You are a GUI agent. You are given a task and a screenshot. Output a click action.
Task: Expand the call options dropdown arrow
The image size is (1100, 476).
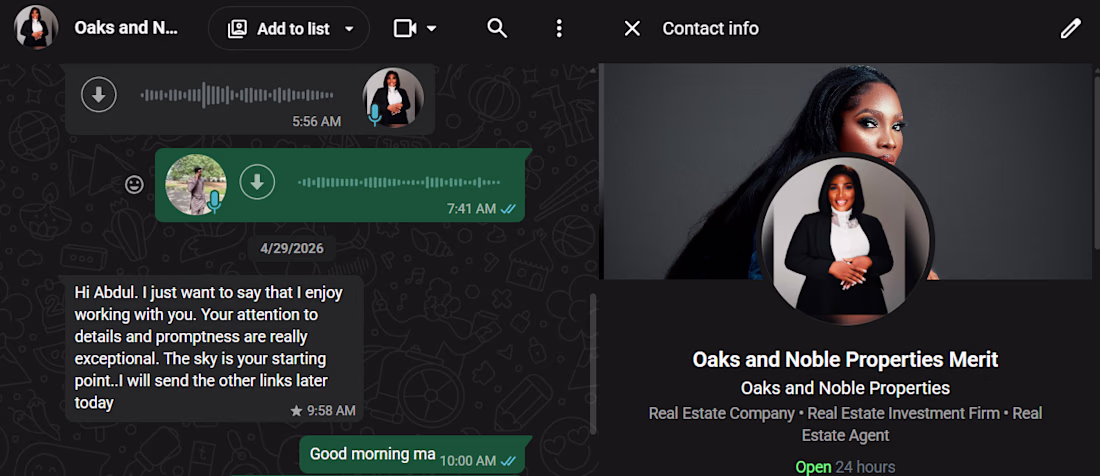click(432, 29)
